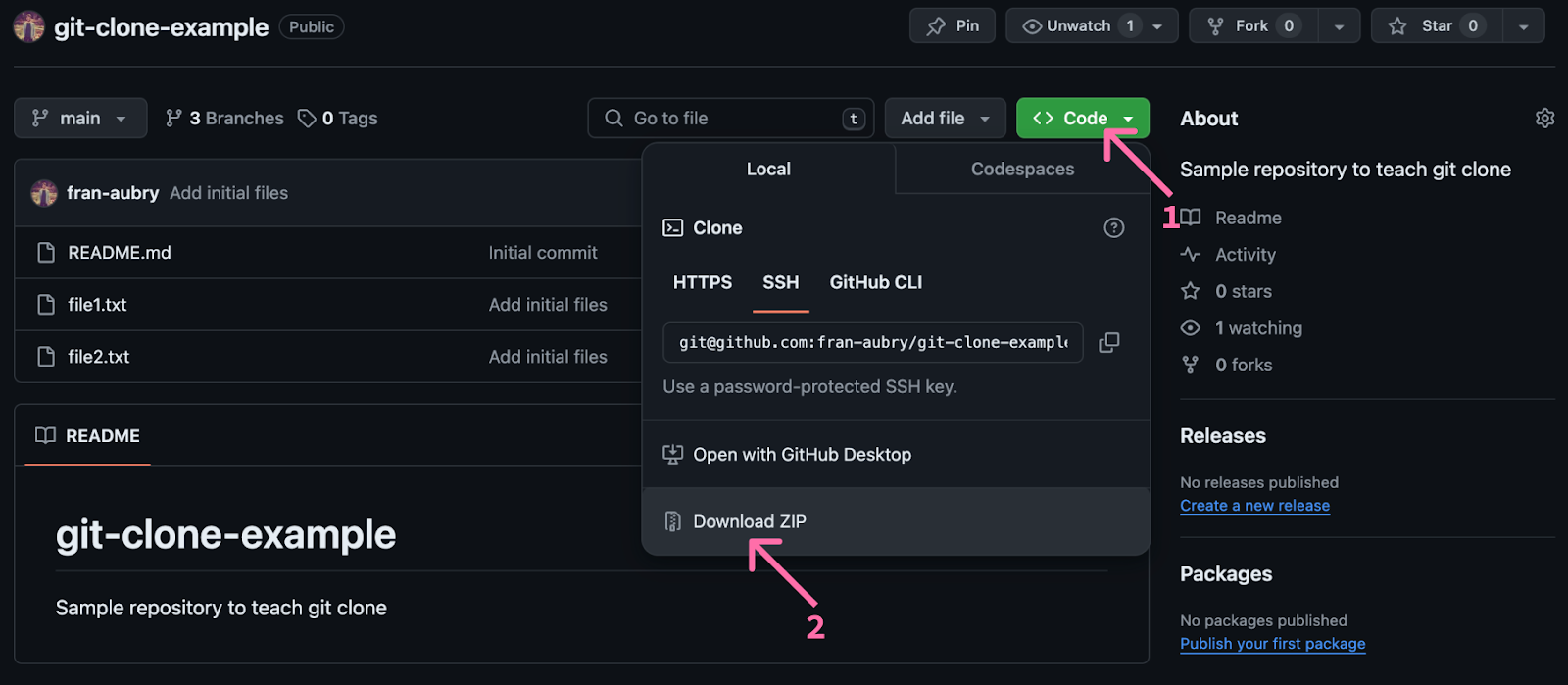Viewport: 1568px width, 685px height.
Task: Choose Download ZIP
Action: point(896,521)
